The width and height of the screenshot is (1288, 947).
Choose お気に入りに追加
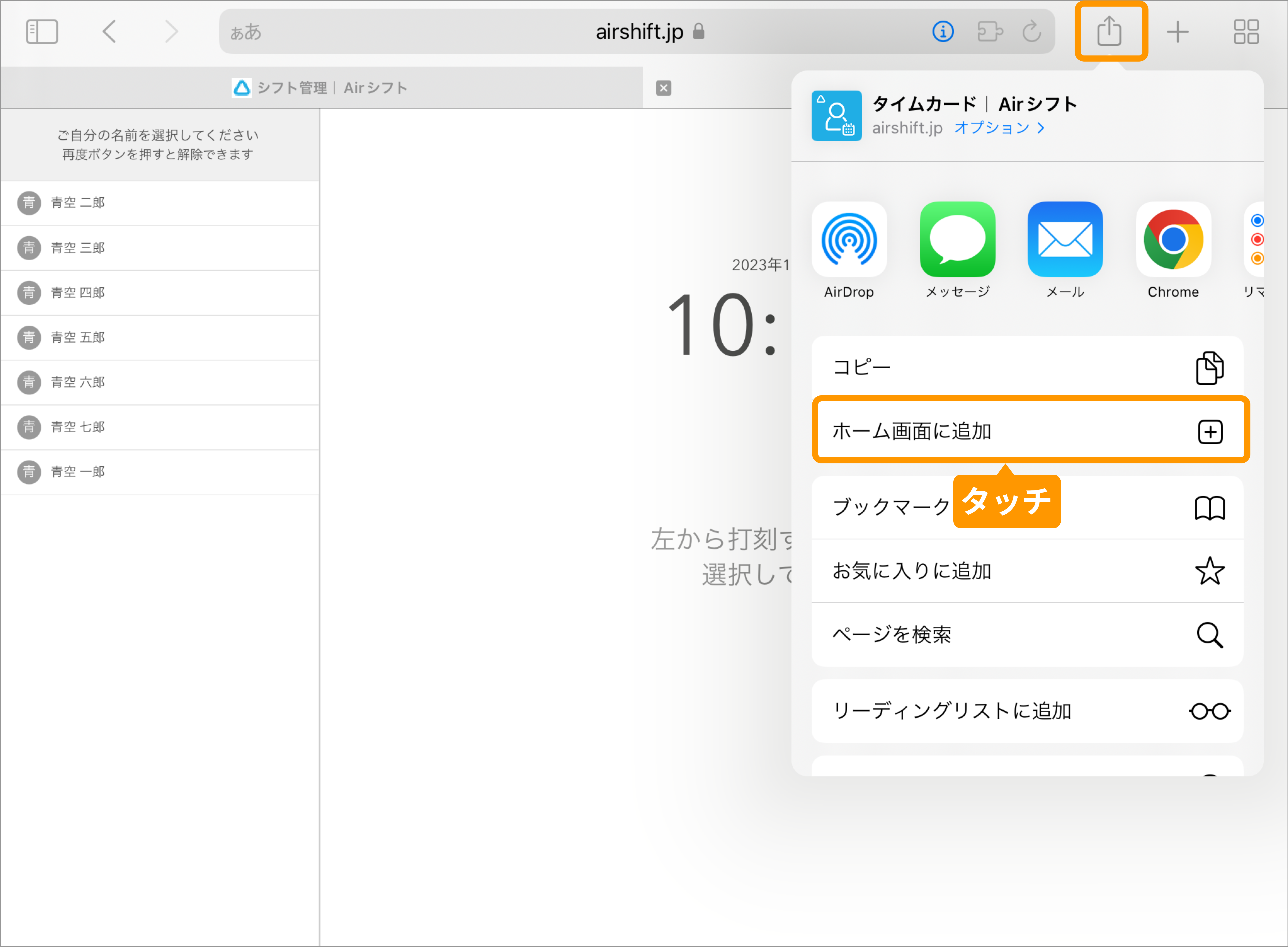[1027, 571]
